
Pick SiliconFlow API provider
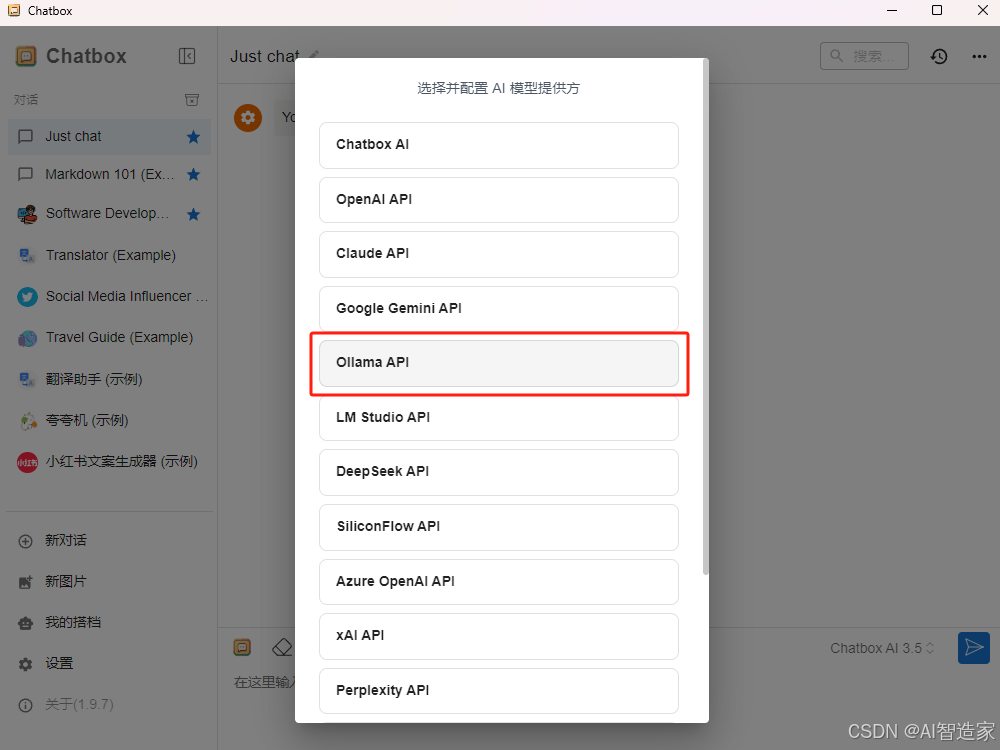pos(499,527)
